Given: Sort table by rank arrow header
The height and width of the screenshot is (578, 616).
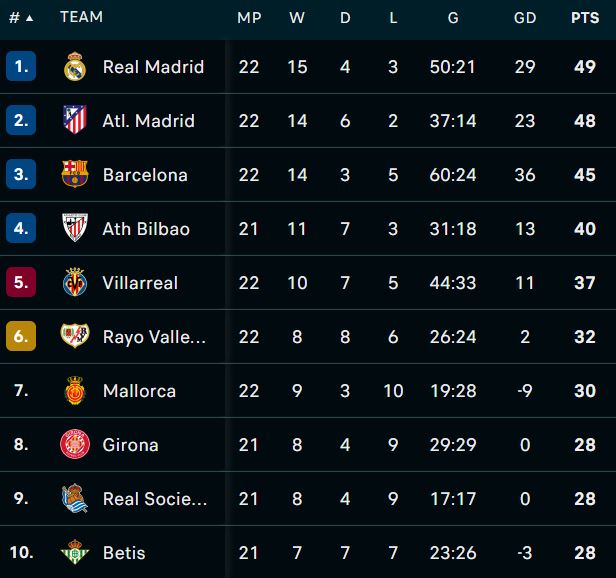Looking at the screenshot, I should click(x=21, y=18).
